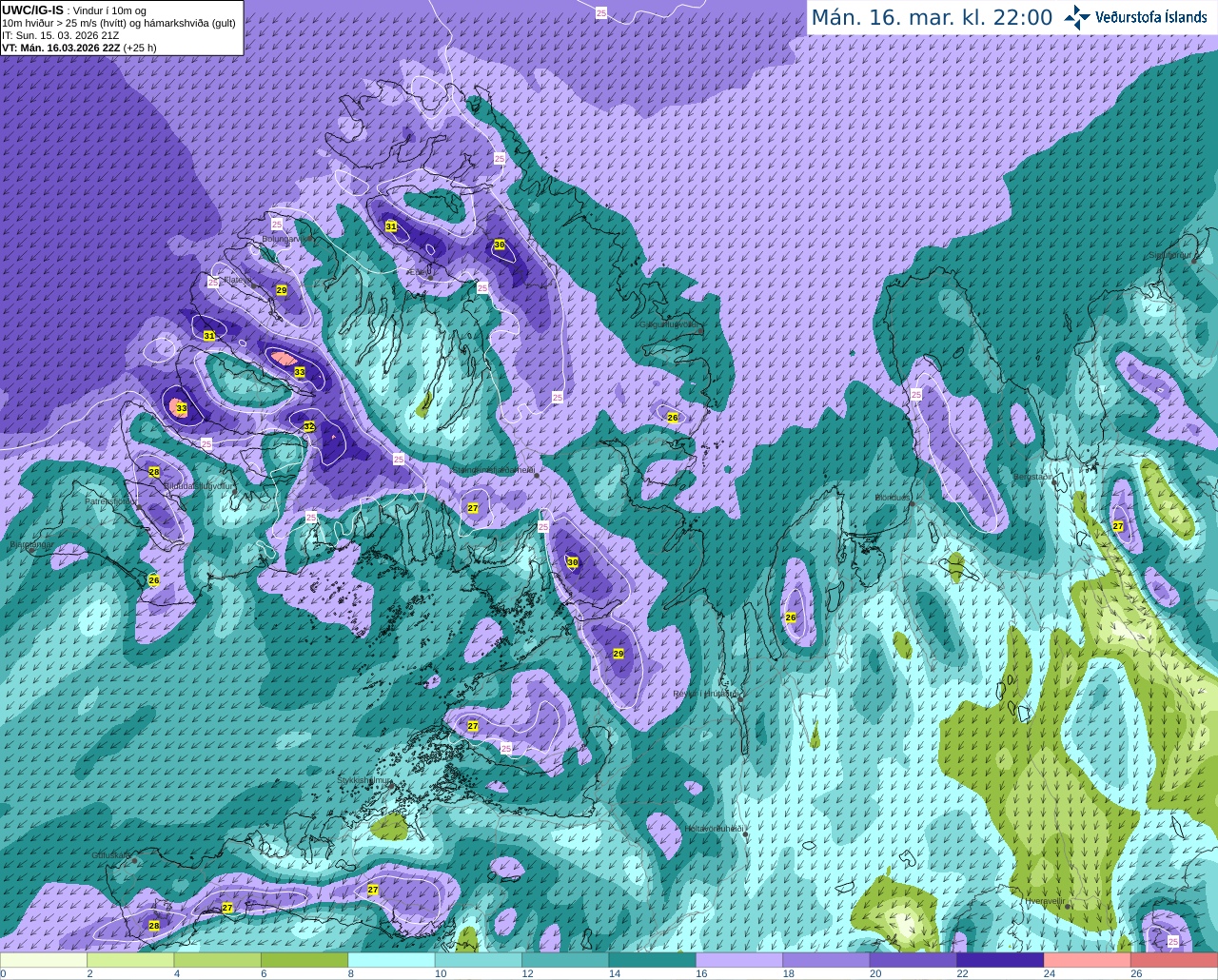
Task: Click the VT: Mán. 16.03.2026 22Z (+25 h) line
Action: click(79, 48)
